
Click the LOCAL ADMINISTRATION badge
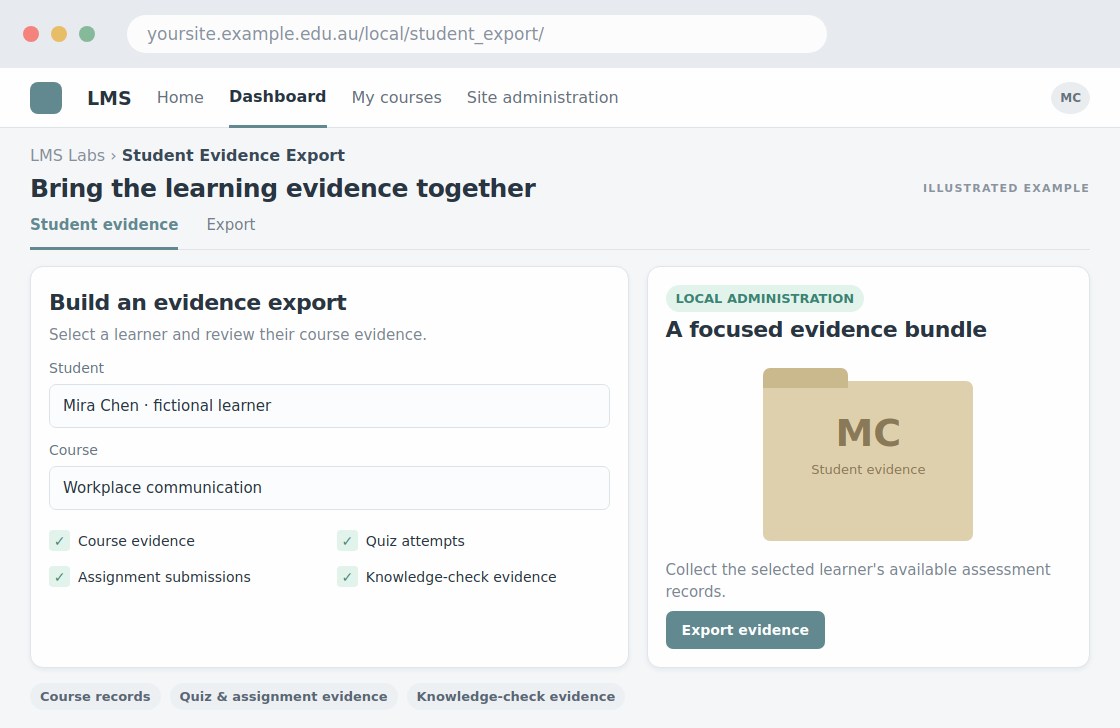tap(764, 299)
